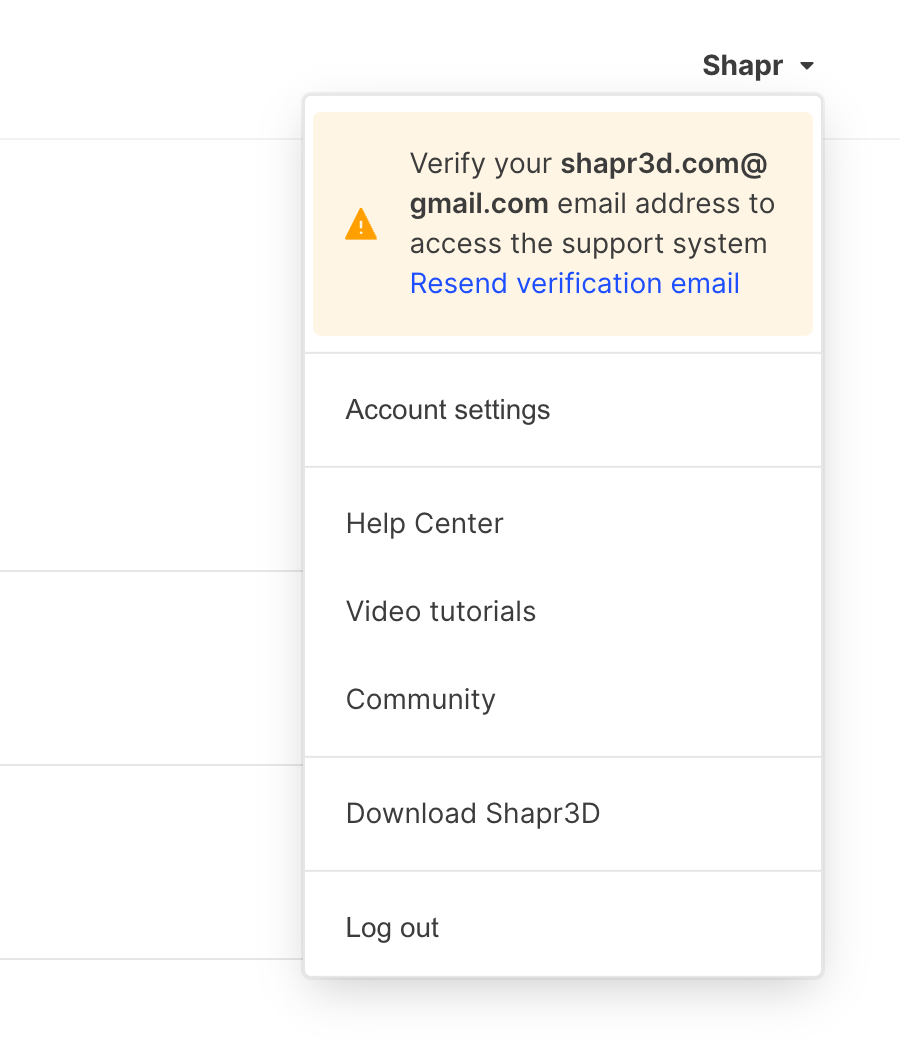900x1040 pixels.
Task: Click the orange warning triangle icon
Action: coord(361,224)
